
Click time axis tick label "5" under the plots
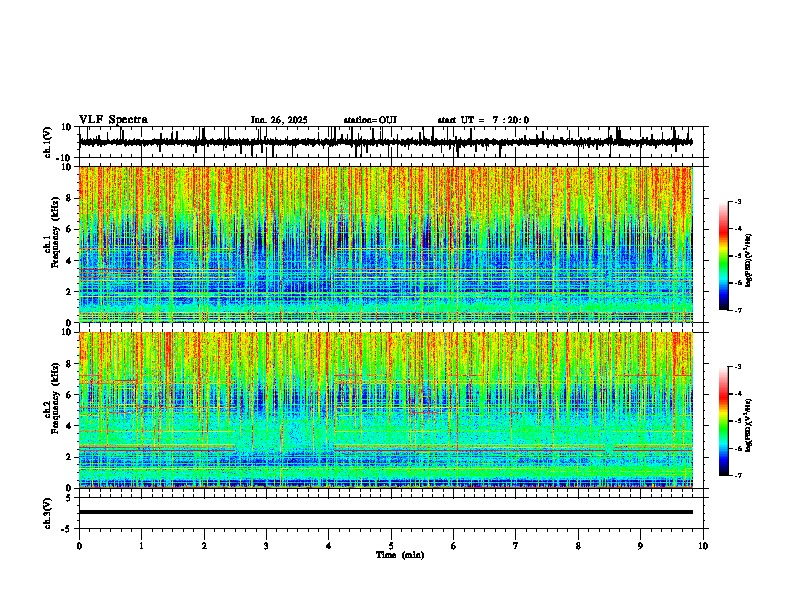391,546
